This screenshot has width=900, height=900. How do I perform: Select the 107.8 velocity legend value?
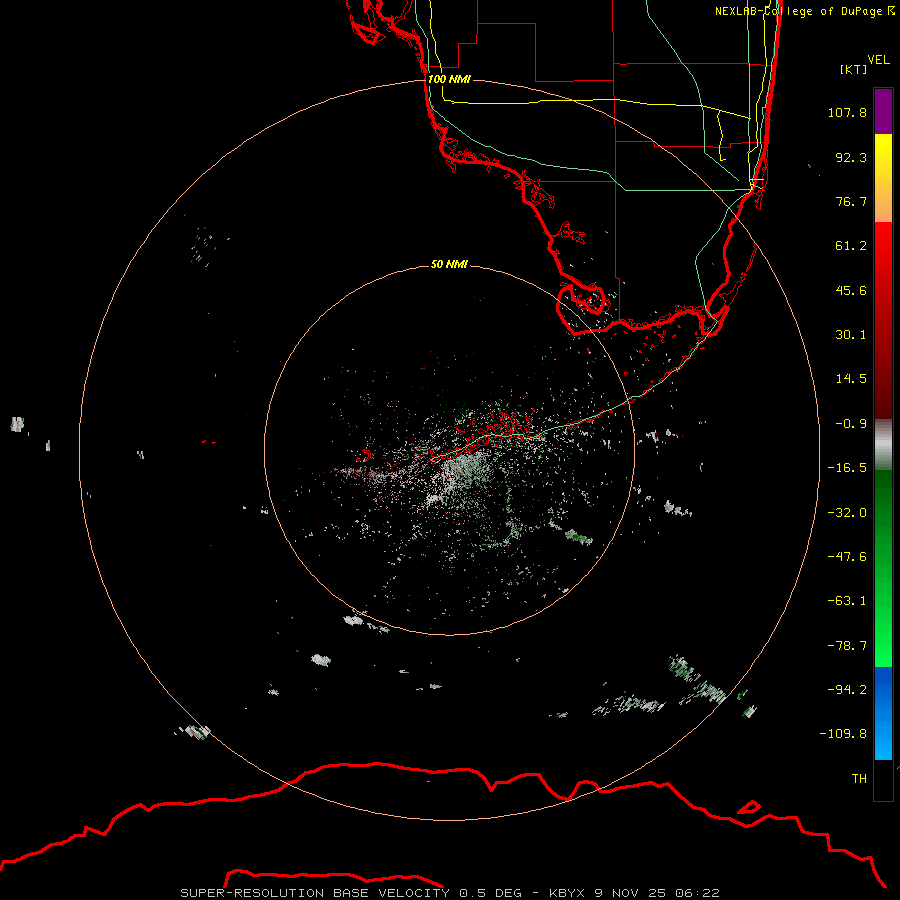click(847, 112)
